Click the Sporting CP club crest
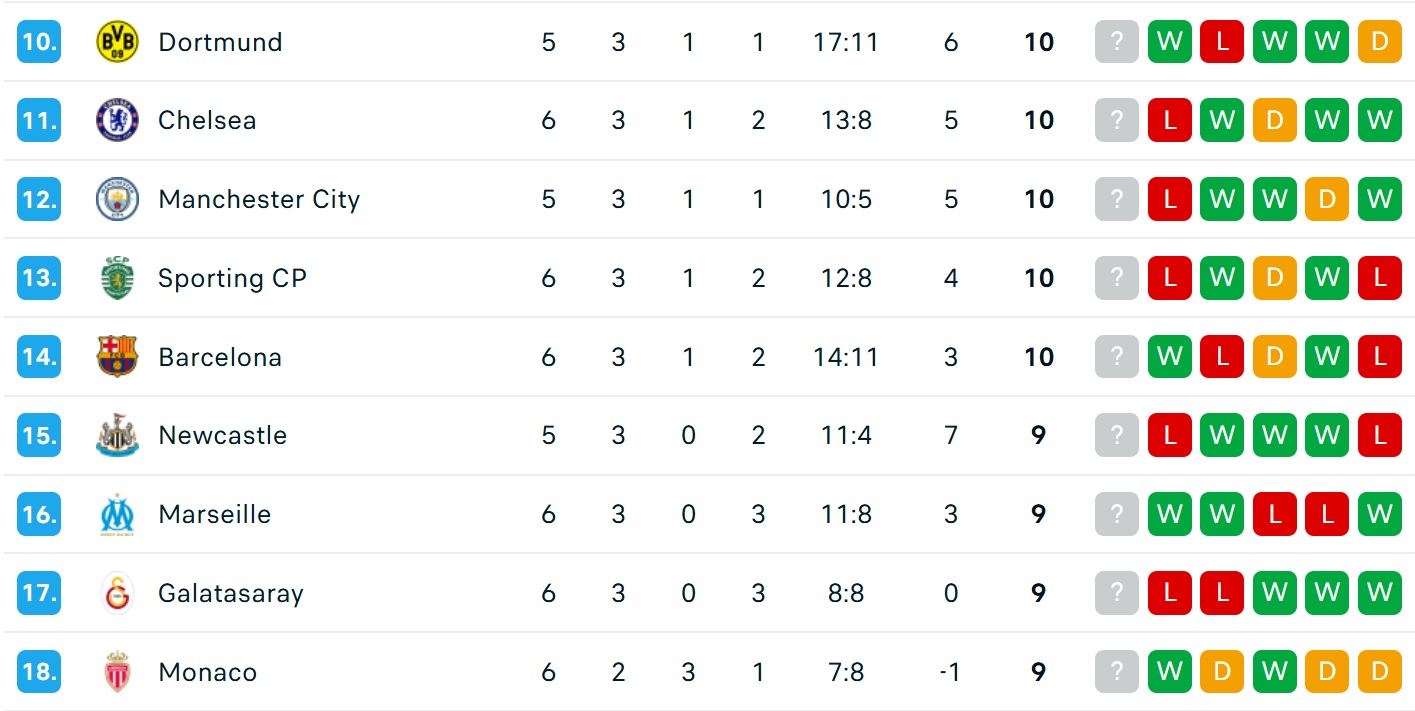1415x711 pixels. [x=117, y=278]
